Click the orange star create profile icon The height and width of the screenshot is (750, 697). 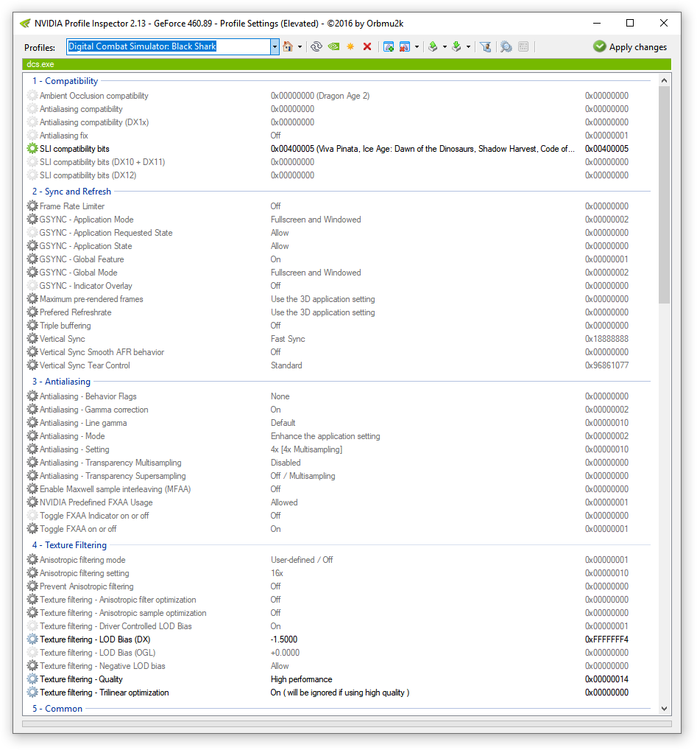pyautogui.click(x=351, y=46)
